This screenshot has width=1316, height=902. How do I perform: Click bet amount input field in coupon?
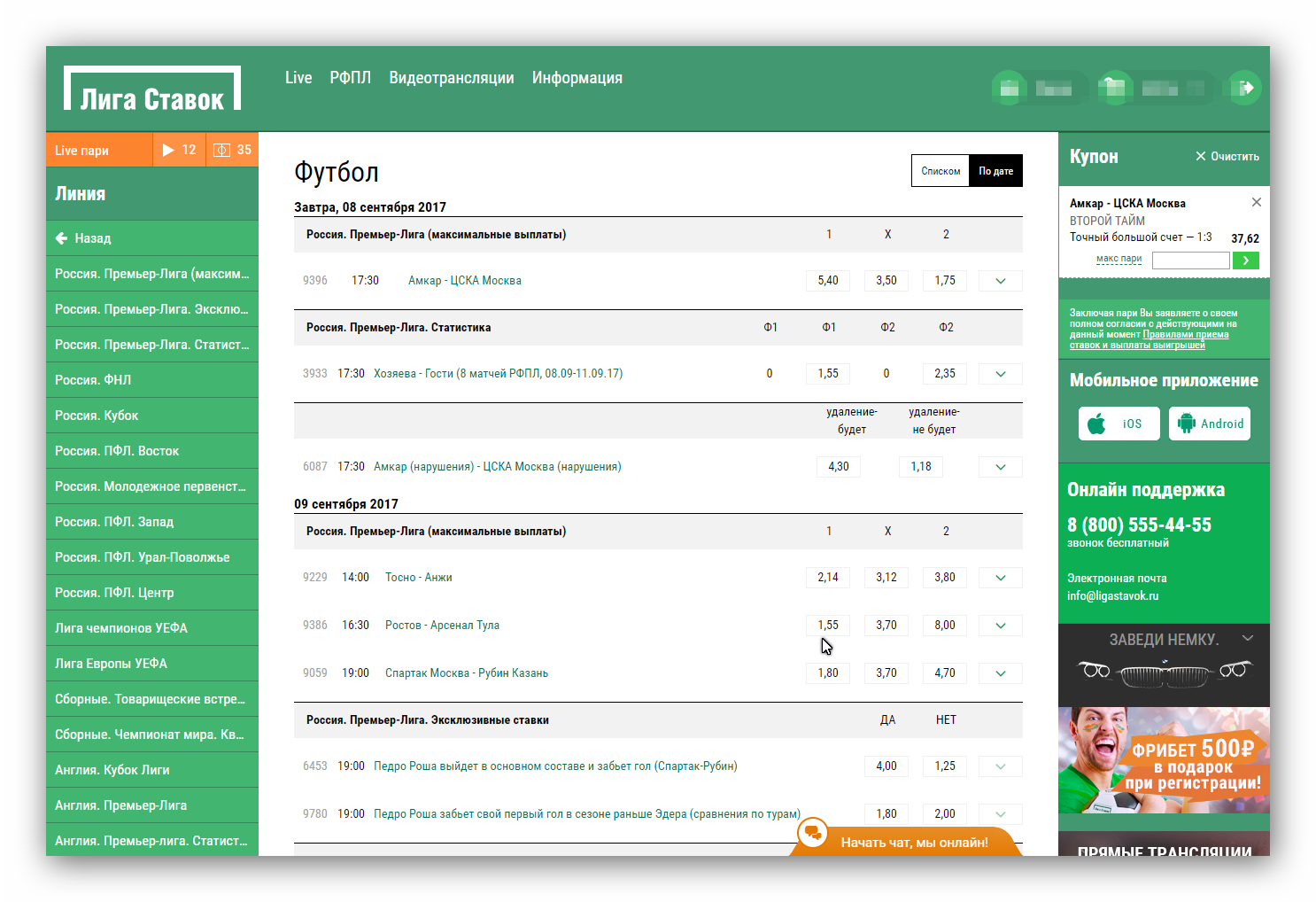coord(1191,260)
